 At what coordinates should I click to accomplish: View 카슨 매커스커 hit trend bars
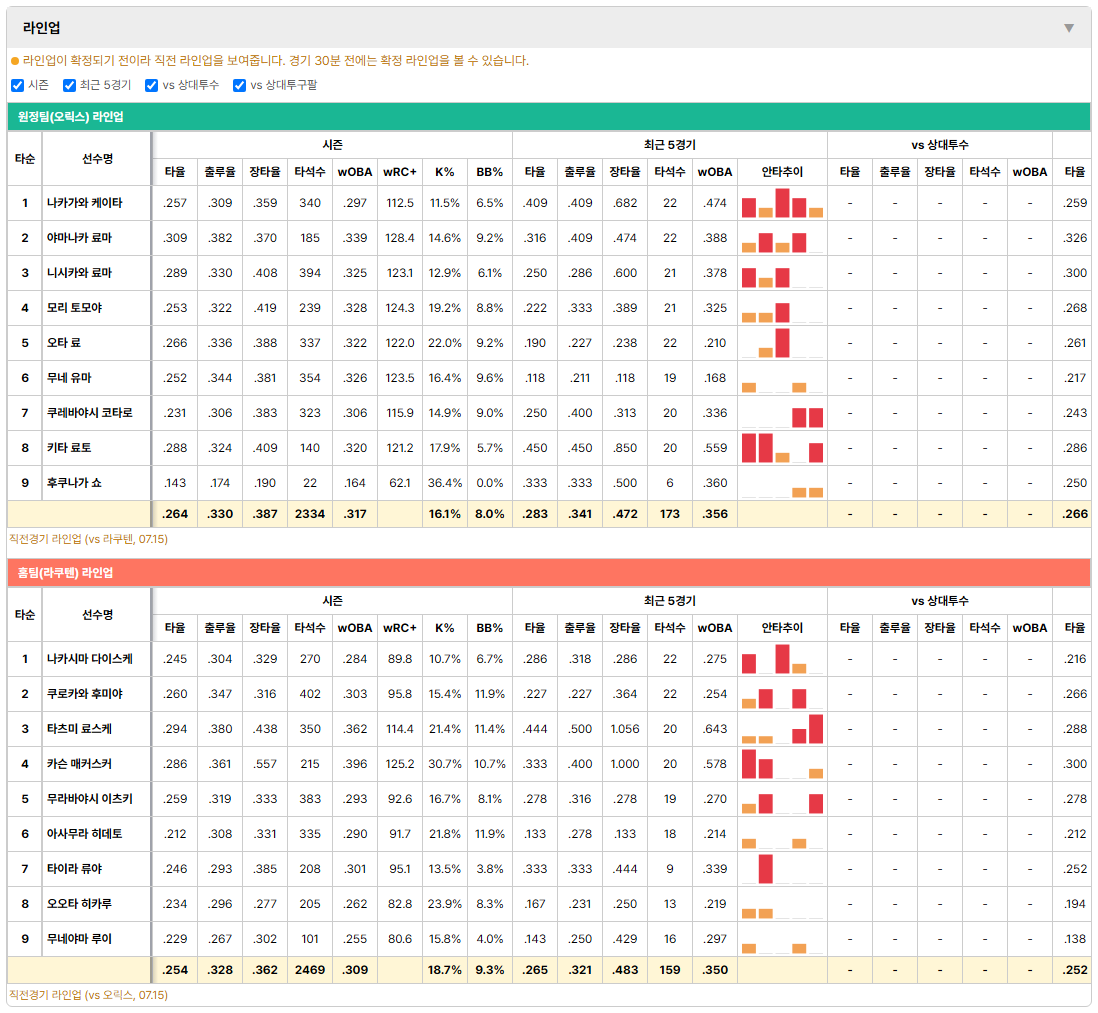782,764
